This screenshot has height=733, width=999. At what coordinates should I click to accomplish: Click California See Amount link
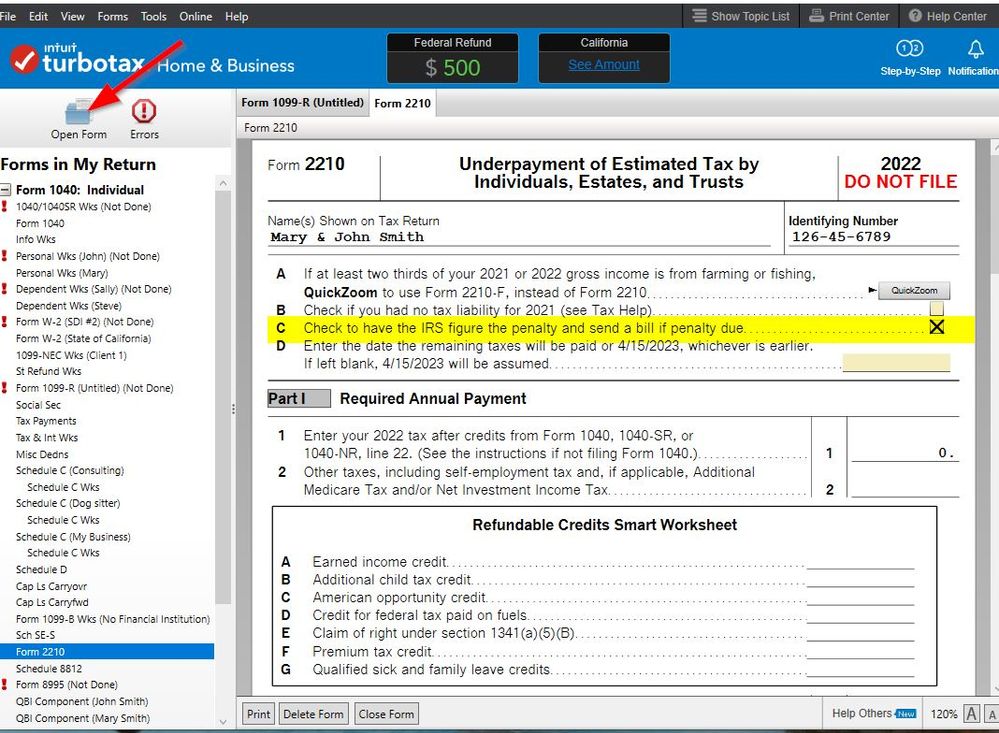pos(603,64)
